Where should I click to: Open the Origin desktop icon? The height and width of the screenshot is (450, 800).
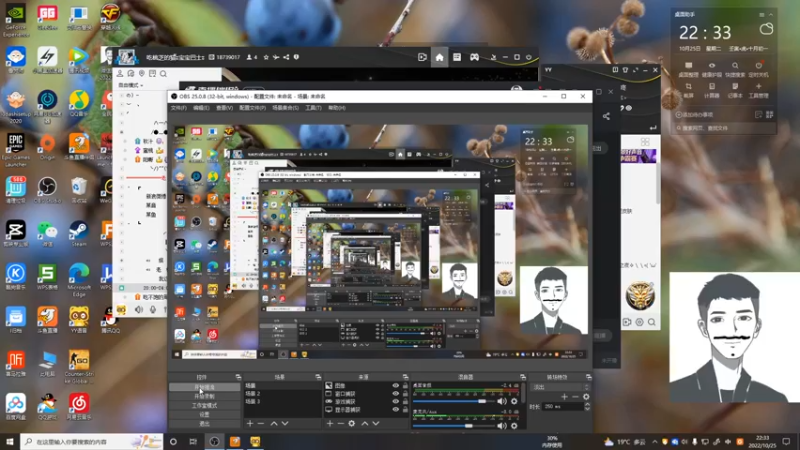click(47, 148)
